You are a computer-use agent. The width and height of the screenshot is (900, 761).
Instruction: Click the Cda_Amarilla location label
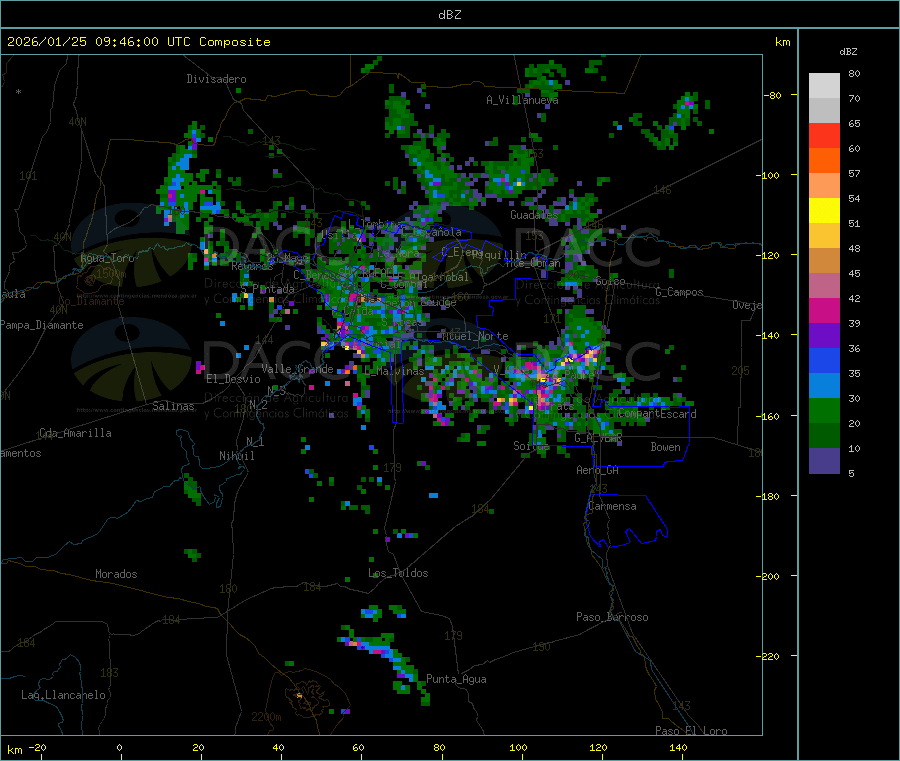[75, 433]
